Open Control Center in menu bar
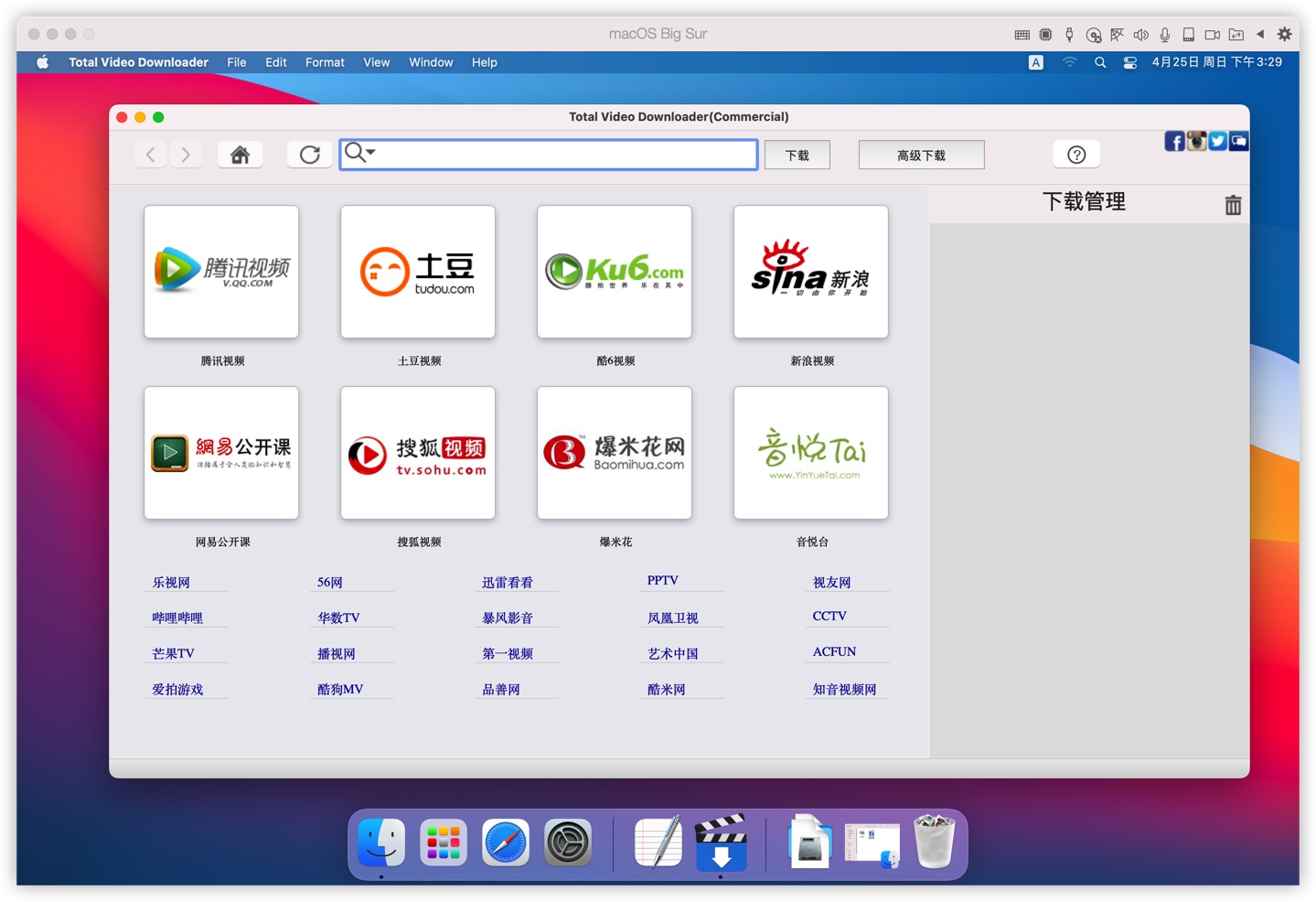This screenshot has height=902, width=1316. [1130, 62]
